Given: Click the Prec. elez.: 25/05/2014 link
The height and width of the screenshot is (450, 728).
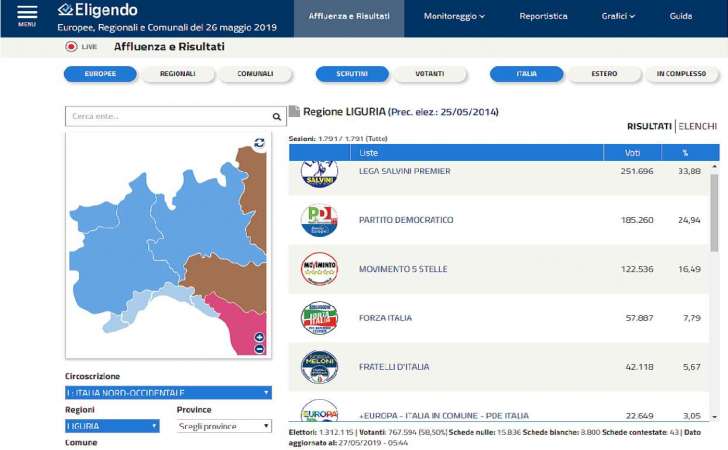Looking at the screenshot, I should tap(443, 112).
